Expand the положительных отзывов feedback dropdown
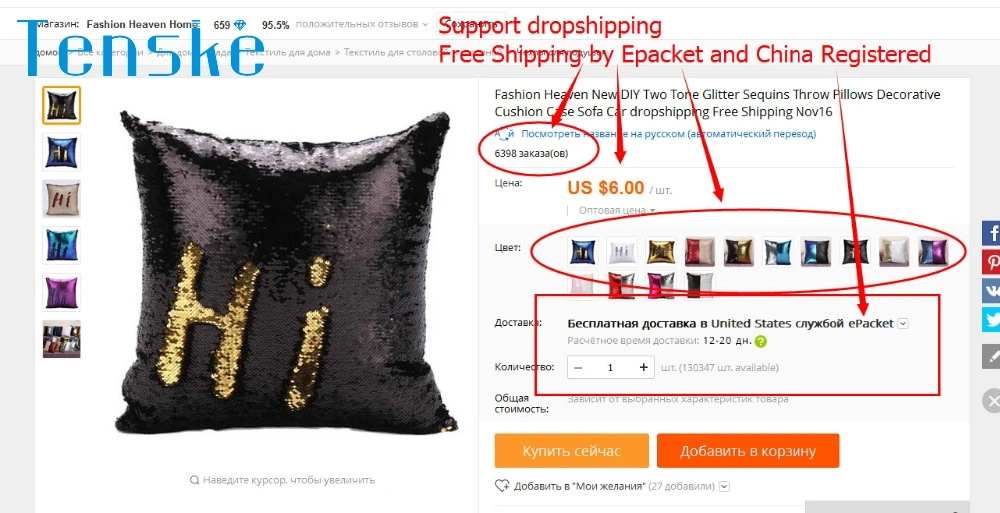 [x=362, y=25]
